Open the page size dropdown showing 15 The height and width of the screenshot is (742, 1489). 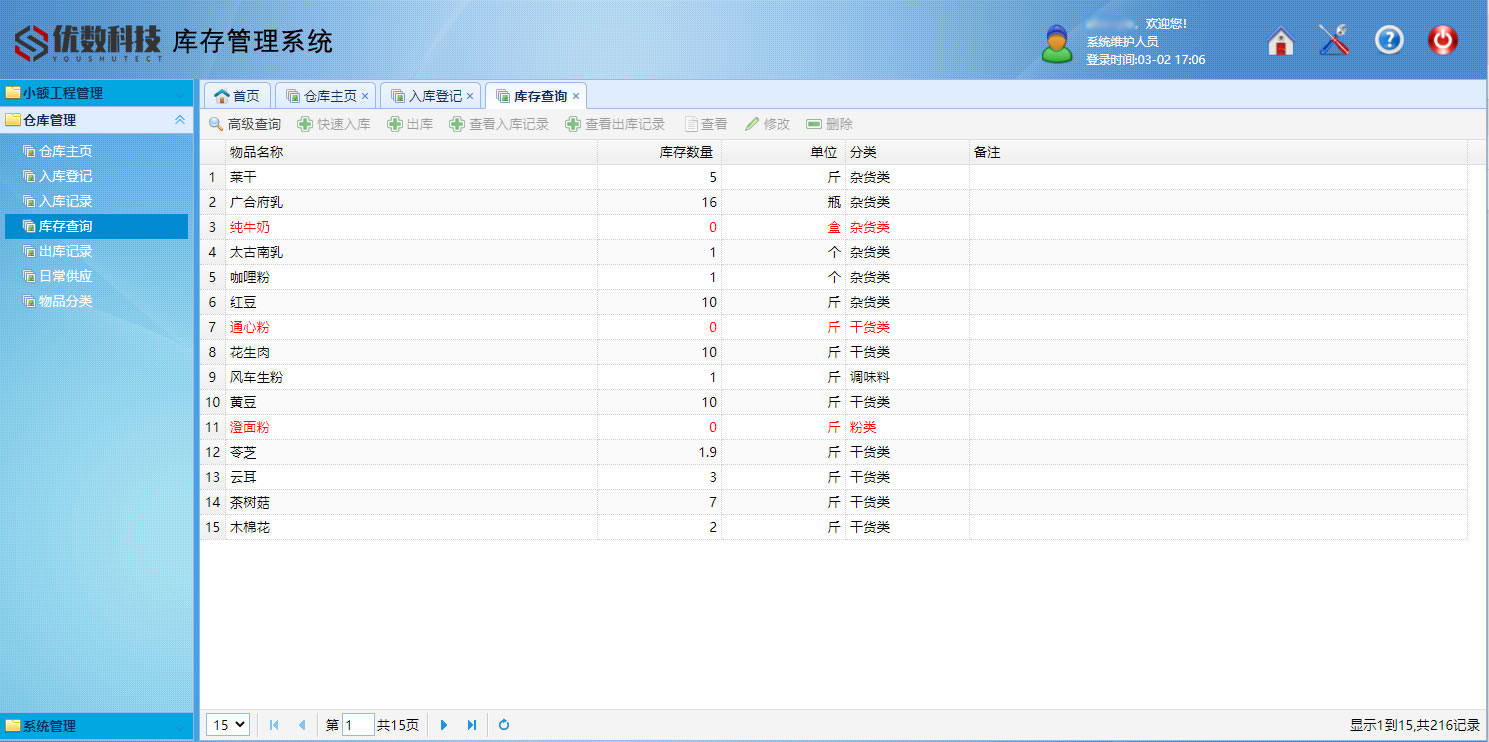pyautogui.click(x=227, y=725)
